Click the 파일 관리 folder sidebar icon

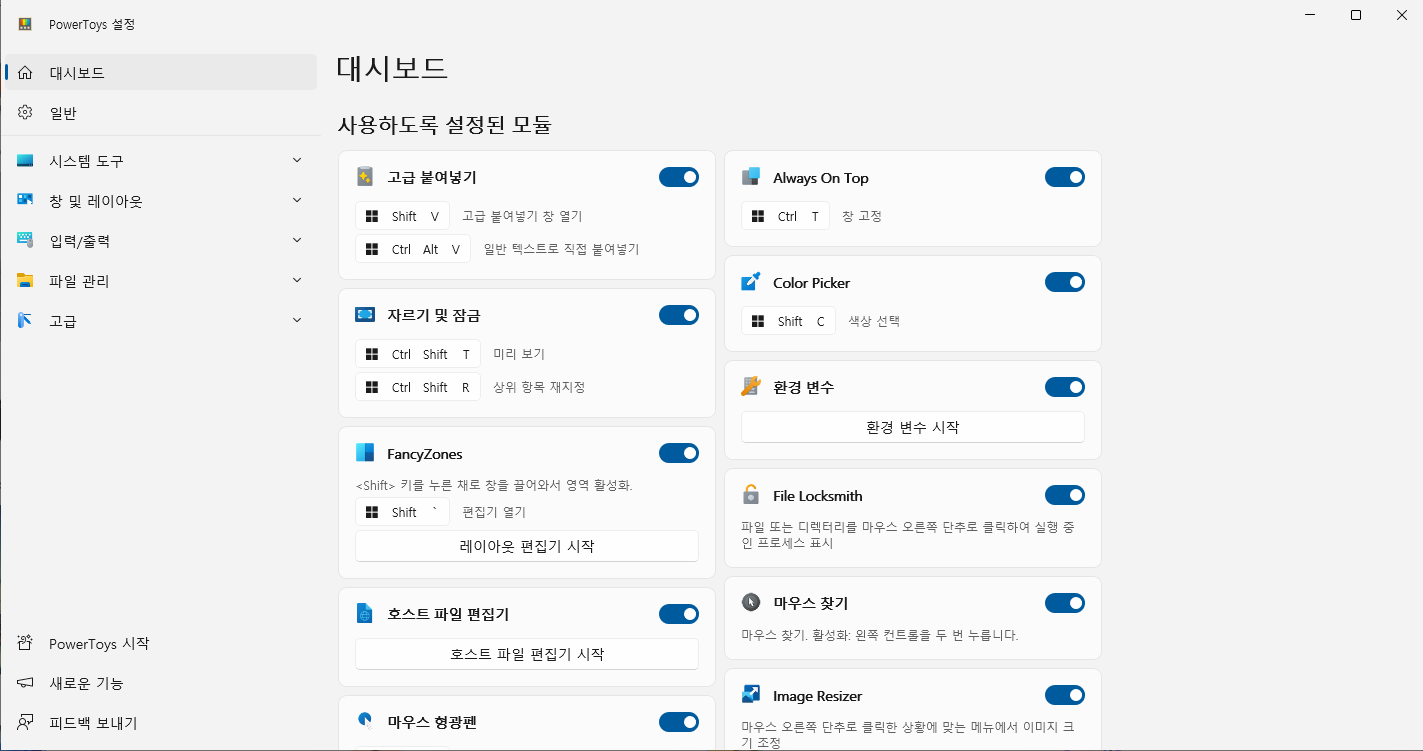coord(26,281)
